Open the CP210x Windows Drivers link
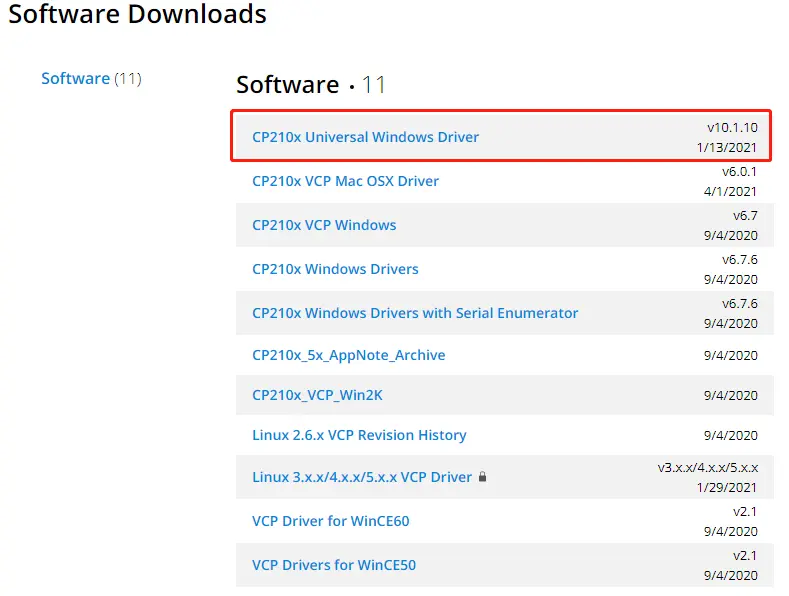 coord(335,269)
